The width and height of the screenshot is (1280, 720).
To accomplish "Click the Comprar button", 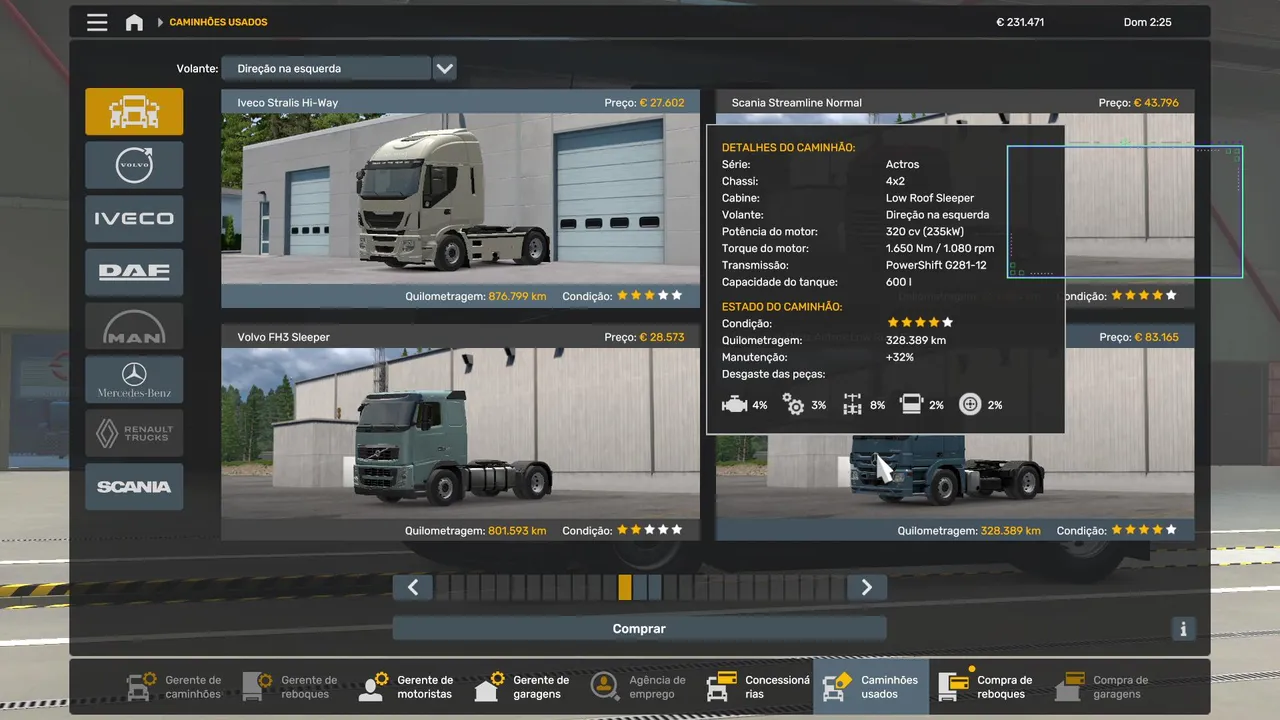I will click(639, 629).
